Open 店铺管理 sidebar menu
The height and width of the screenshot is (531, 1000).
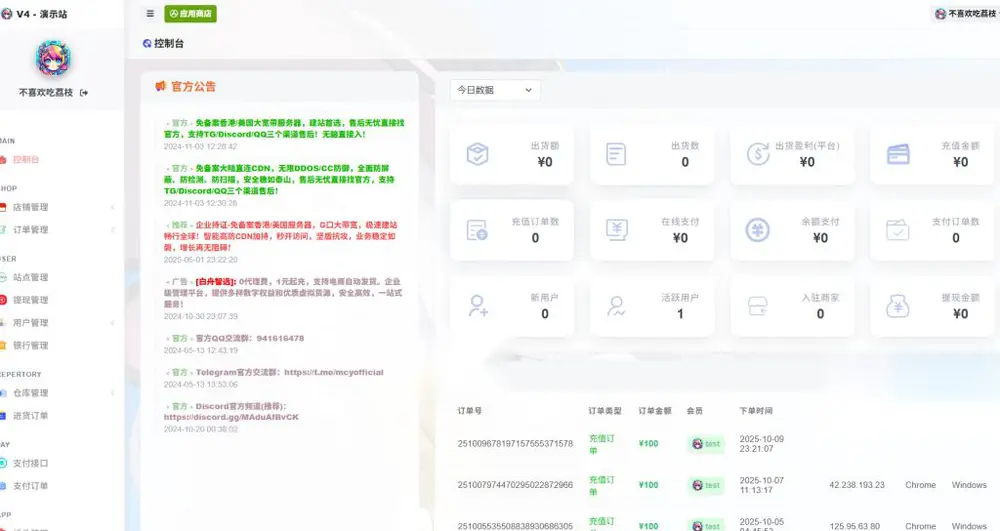31,207
